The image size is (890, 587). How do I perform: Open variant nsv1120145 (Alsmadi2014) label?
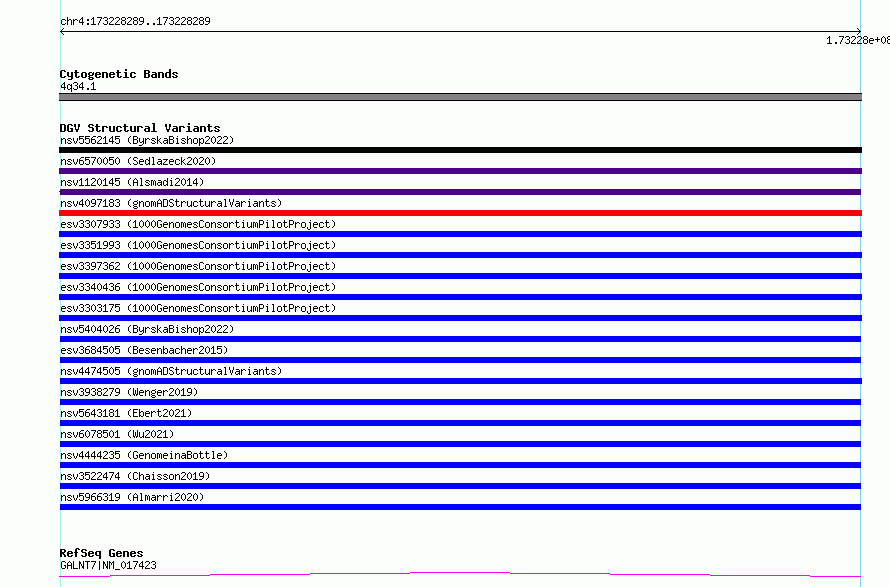click(132, 182)
